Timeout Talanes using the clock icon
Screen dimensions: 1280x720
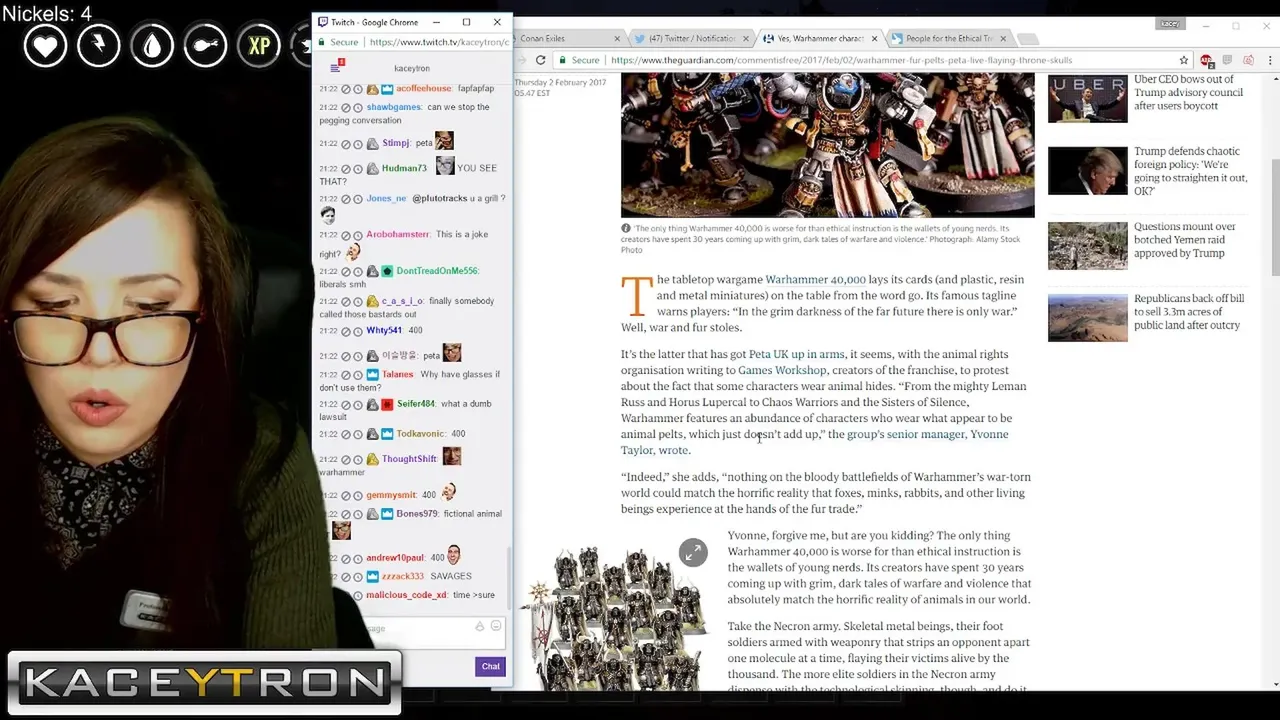click(x=358, y=374)
